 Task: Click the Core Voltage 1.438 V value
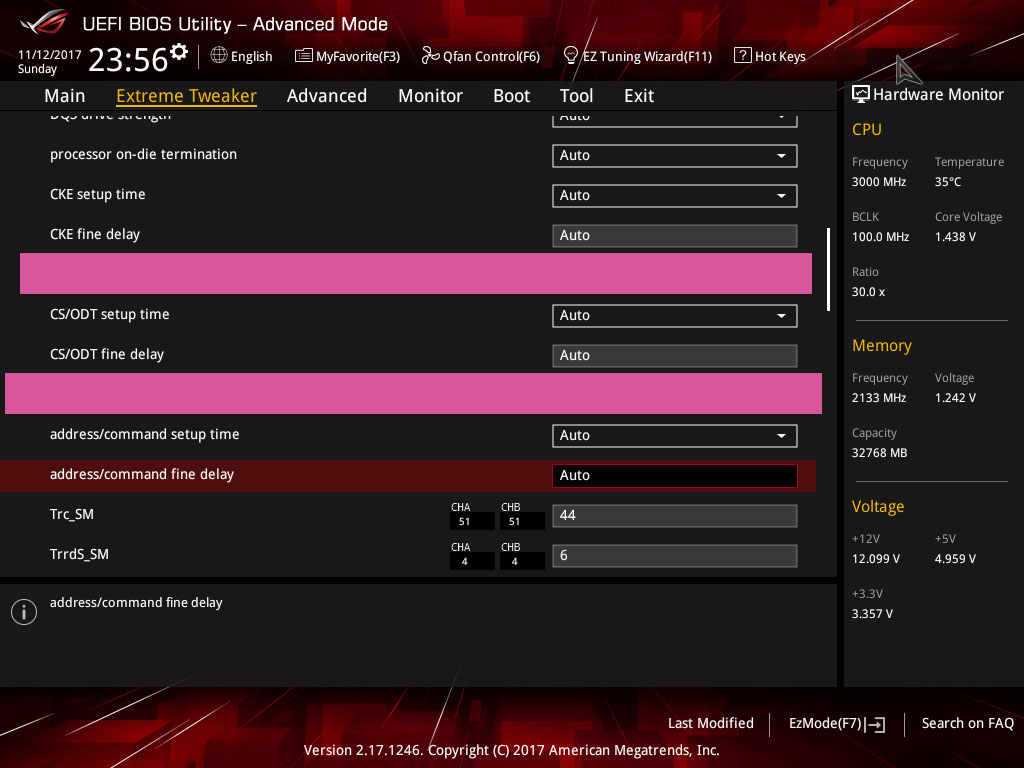tap(955, 236)
